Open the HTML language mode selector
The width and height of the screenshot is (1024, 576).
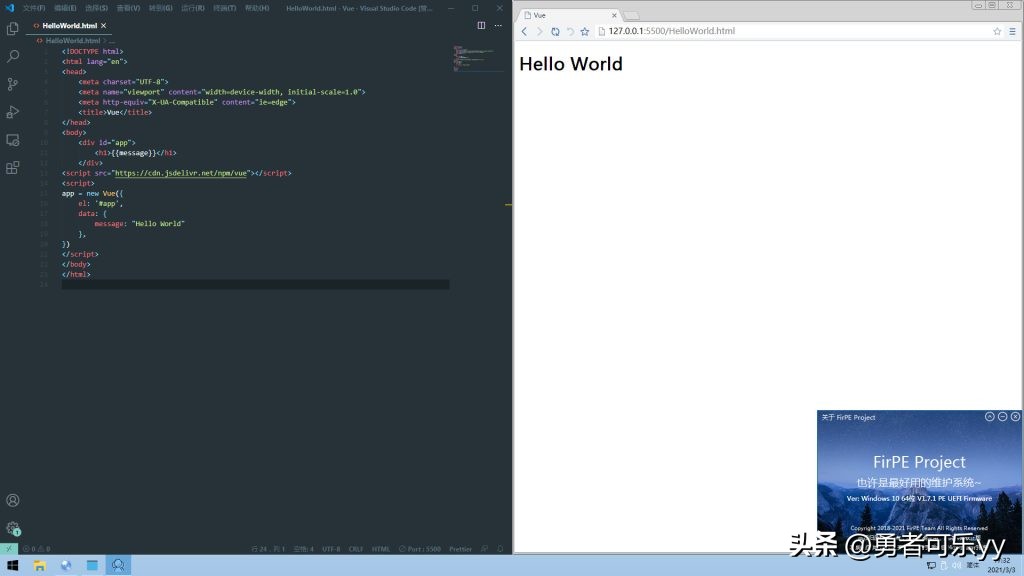pyautogui.click(x=381, y=549)
